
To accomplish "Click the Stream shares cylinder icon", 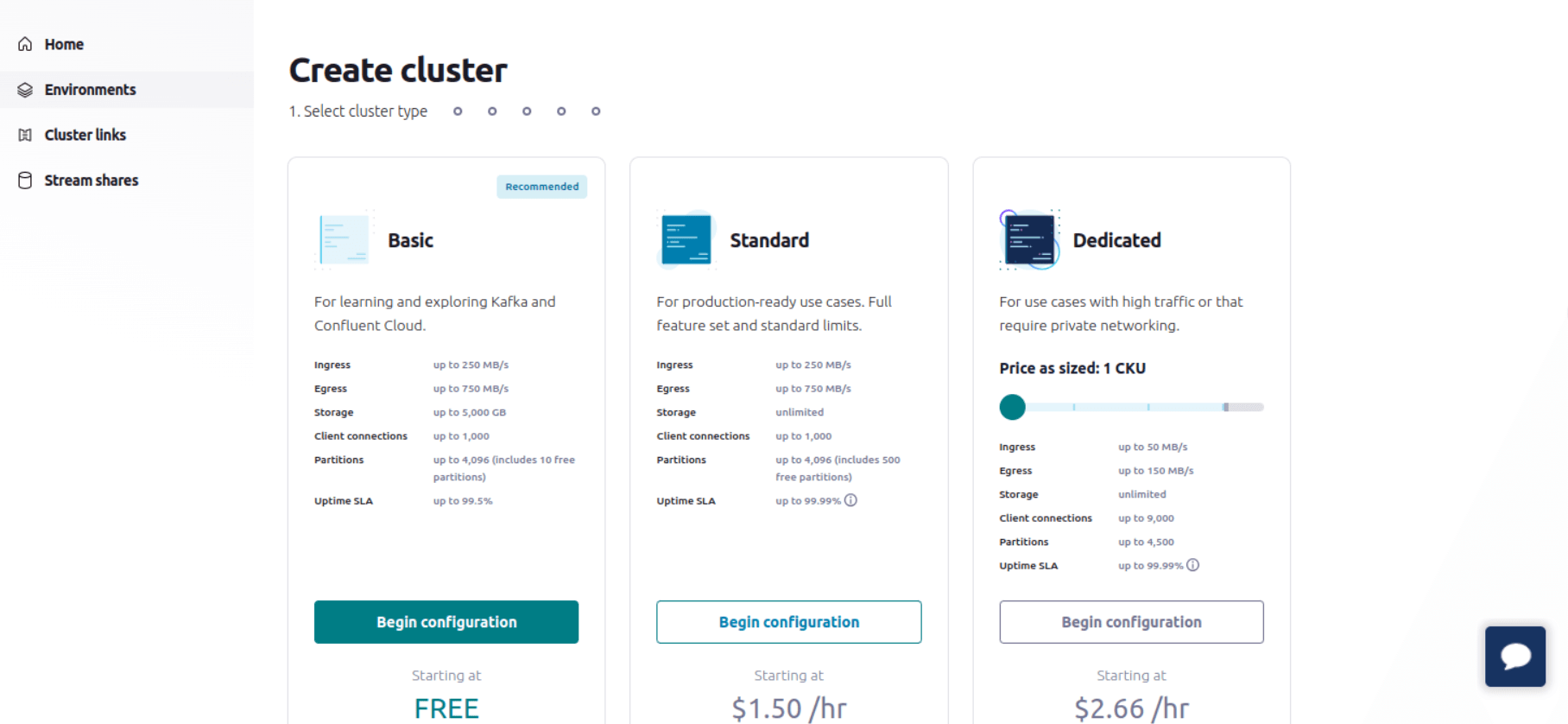I will [25, 181].
